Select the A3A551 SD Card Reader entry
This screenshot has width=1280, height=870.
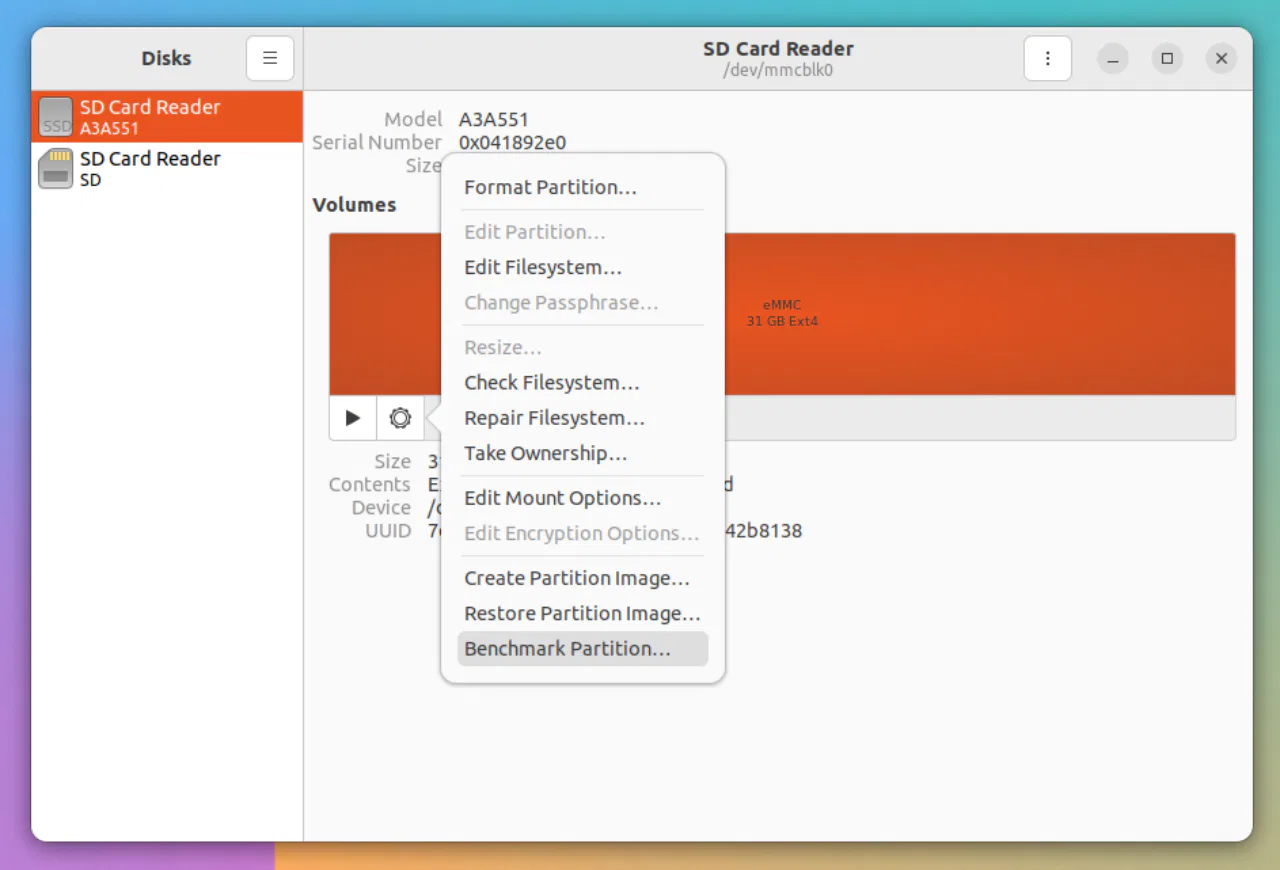[150, 116]
